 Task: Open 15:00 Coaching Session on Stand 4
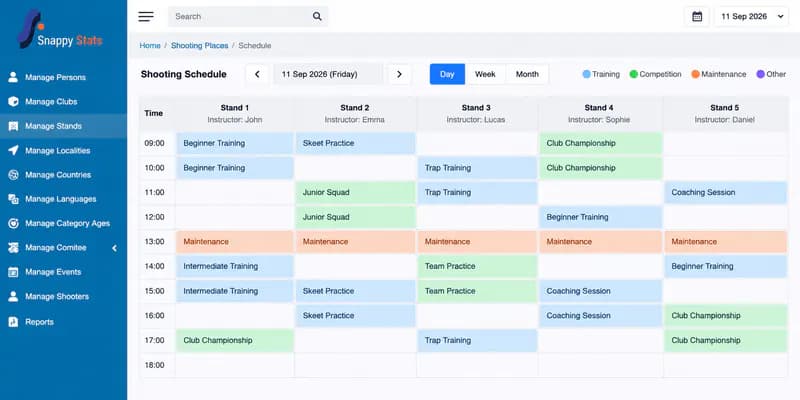pos(601,291)
